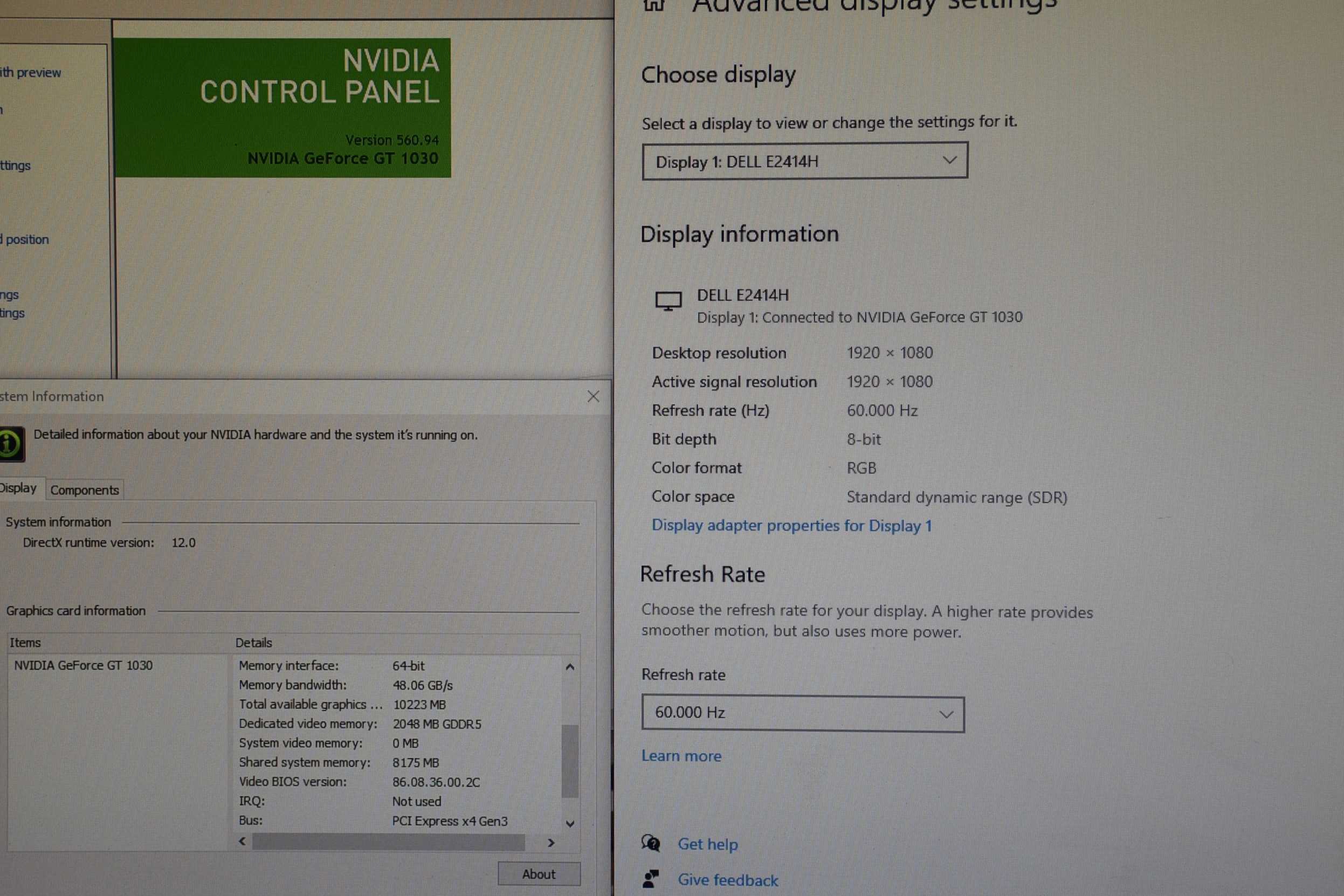
Task: Expand the 60.000 Hz refresh rate dropdown
Action: (802, 713)
